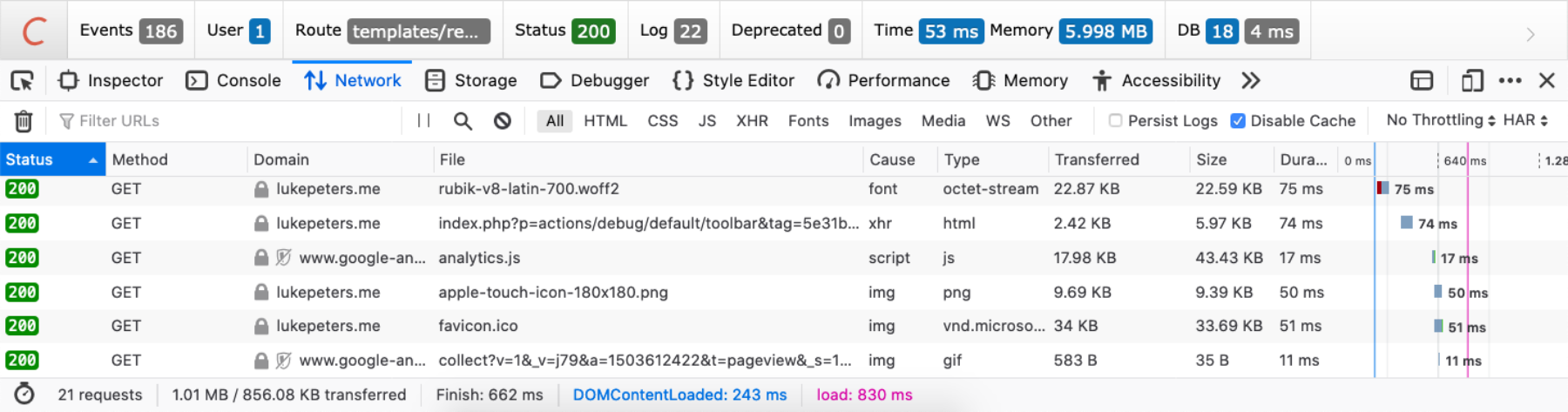Switch to the Console tab
Viewport: 1568px width, 412px height.
(x=233, y=81)
